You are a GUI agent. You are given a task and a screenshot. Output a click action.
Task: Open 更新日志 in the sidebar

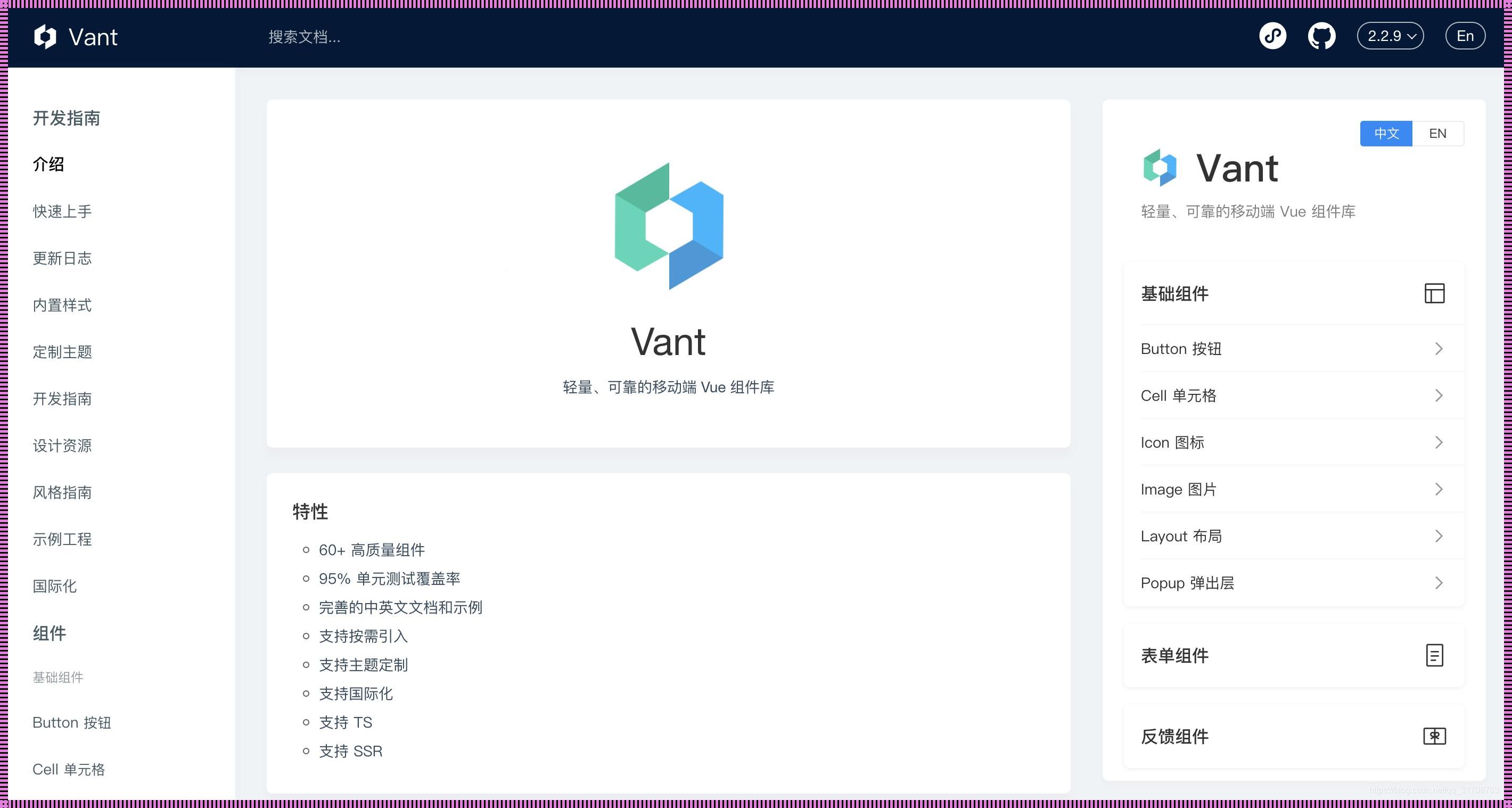pyautogui.click(x=62, y=258)
